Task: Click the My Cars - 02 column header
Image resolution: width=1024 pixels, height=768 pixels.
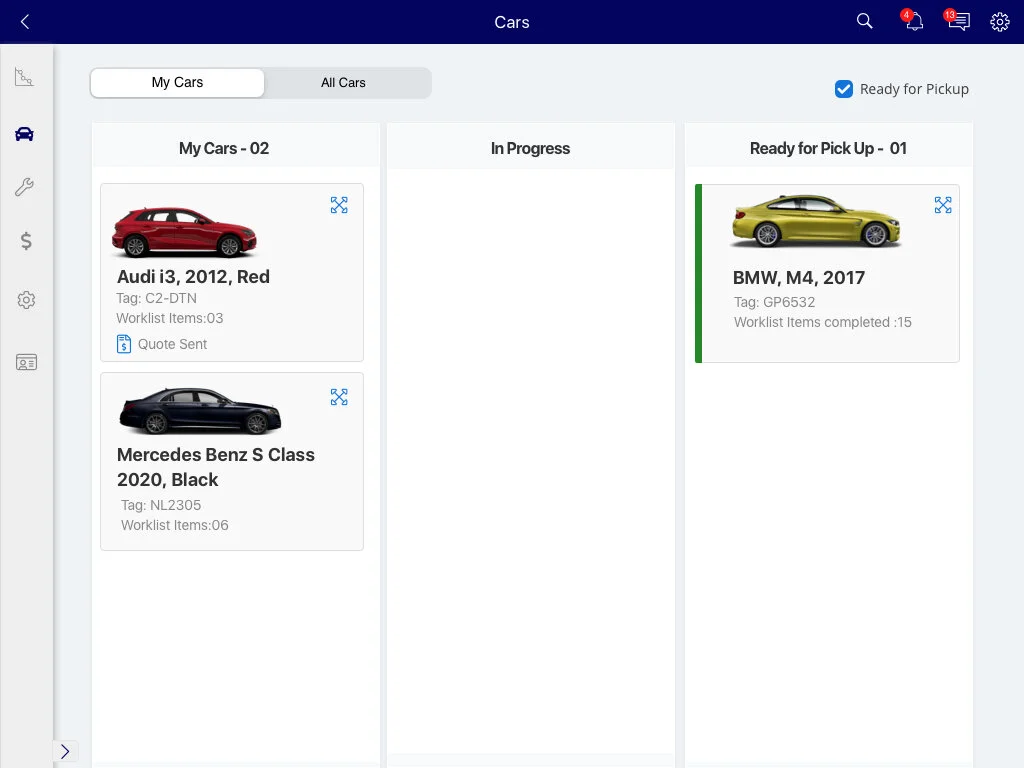Action: 224,148
